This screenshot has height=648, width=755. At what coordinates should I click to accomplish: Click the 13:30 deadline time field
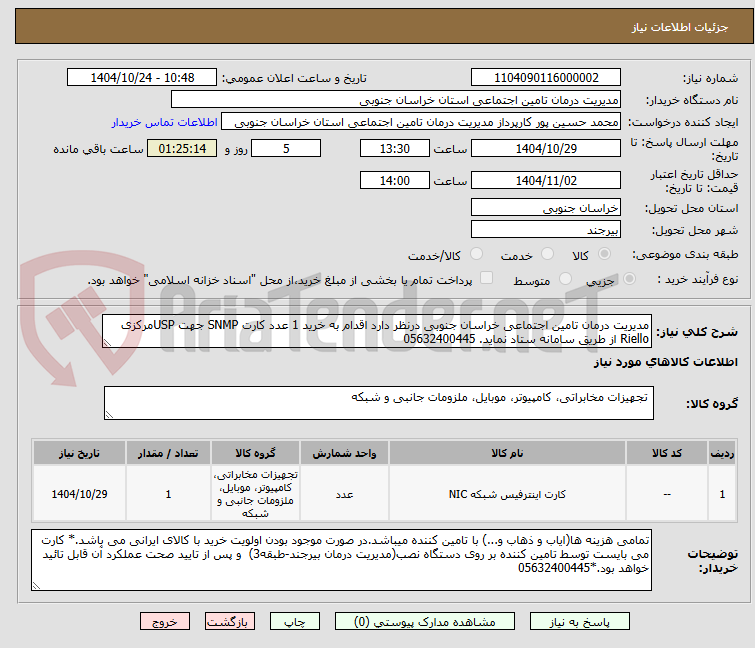tap(394, 148)
